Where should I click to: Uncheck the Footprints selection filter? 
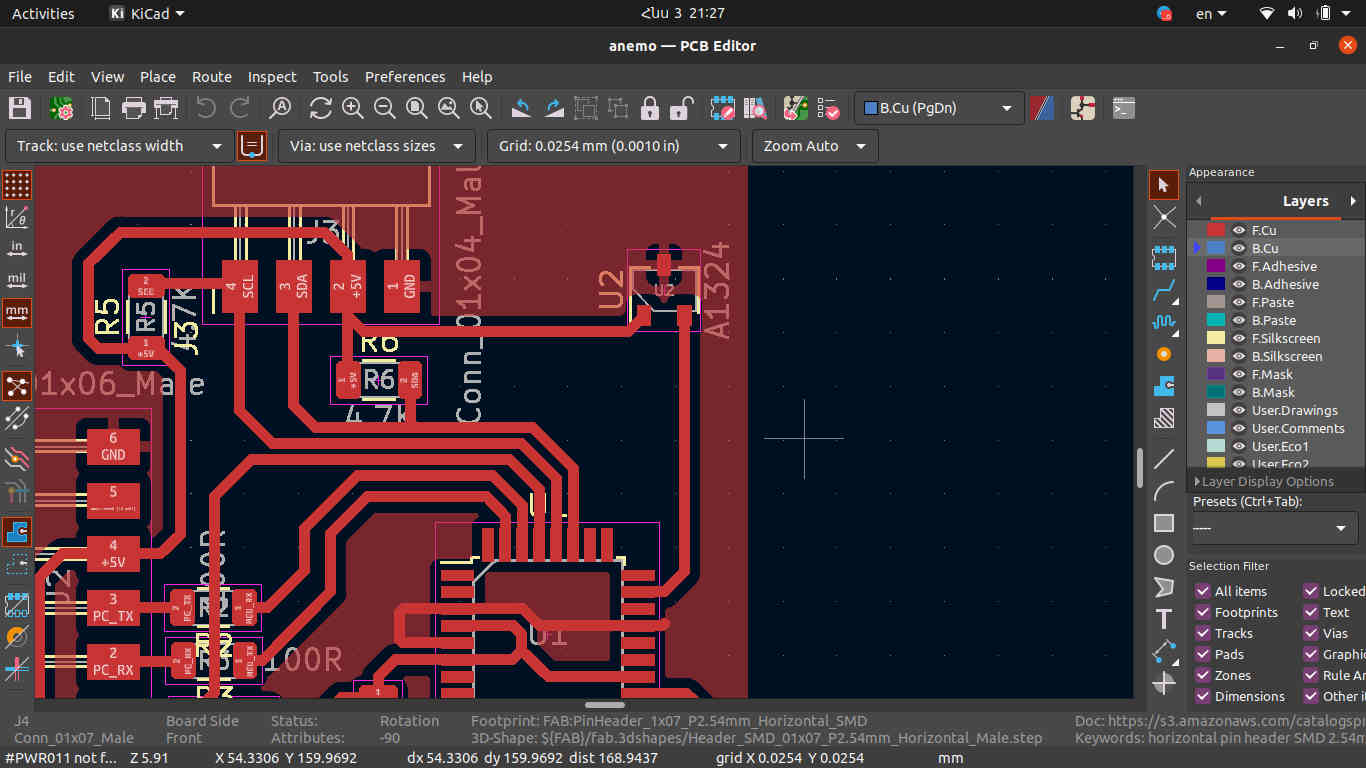point(1203,612)
